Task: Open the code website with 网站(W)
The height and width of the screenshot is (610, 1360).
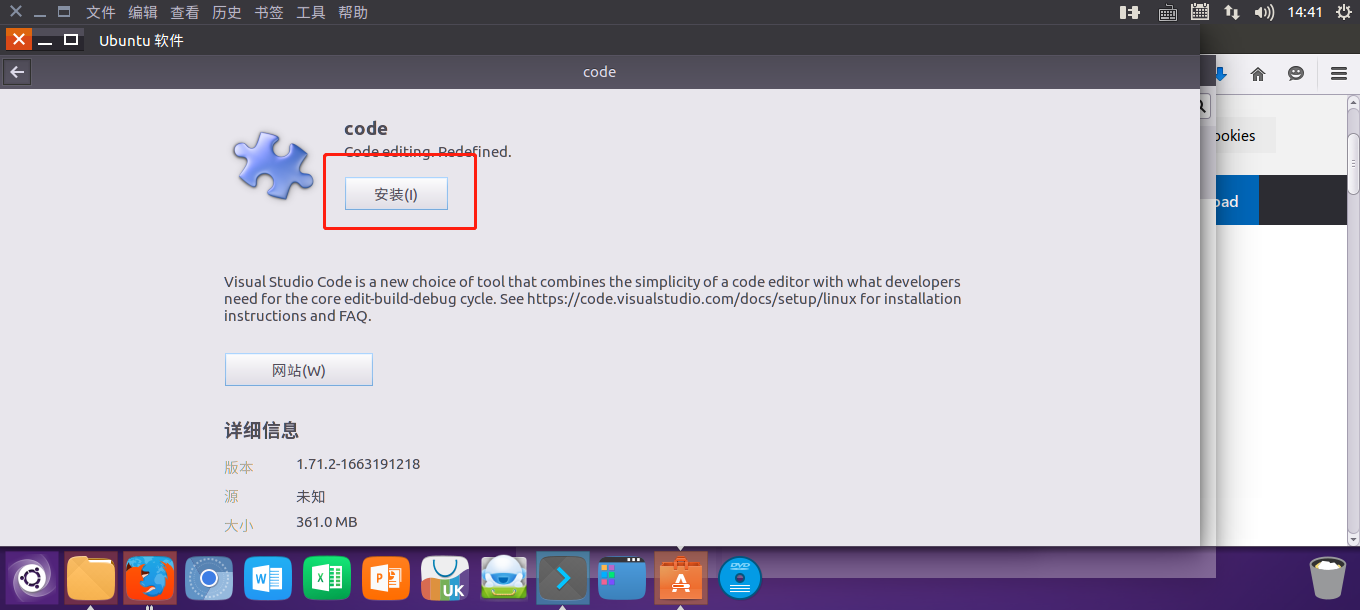Action: pyautogui.click(x=299, y=370)
